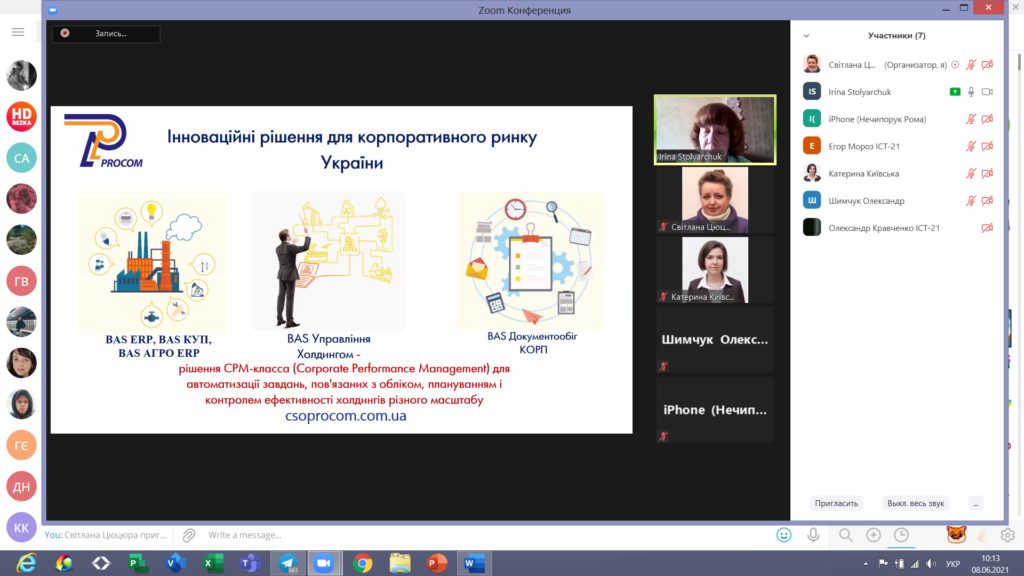1024x576 pixels.
Task: Click the attach file paperclip icon
Action: [x=189, y=535]
